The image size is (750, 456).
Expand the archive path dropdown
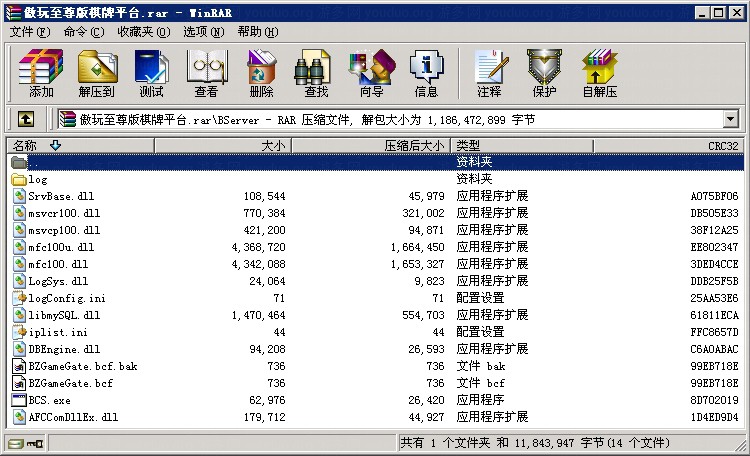pyautogui.click(x=730, y=119)
